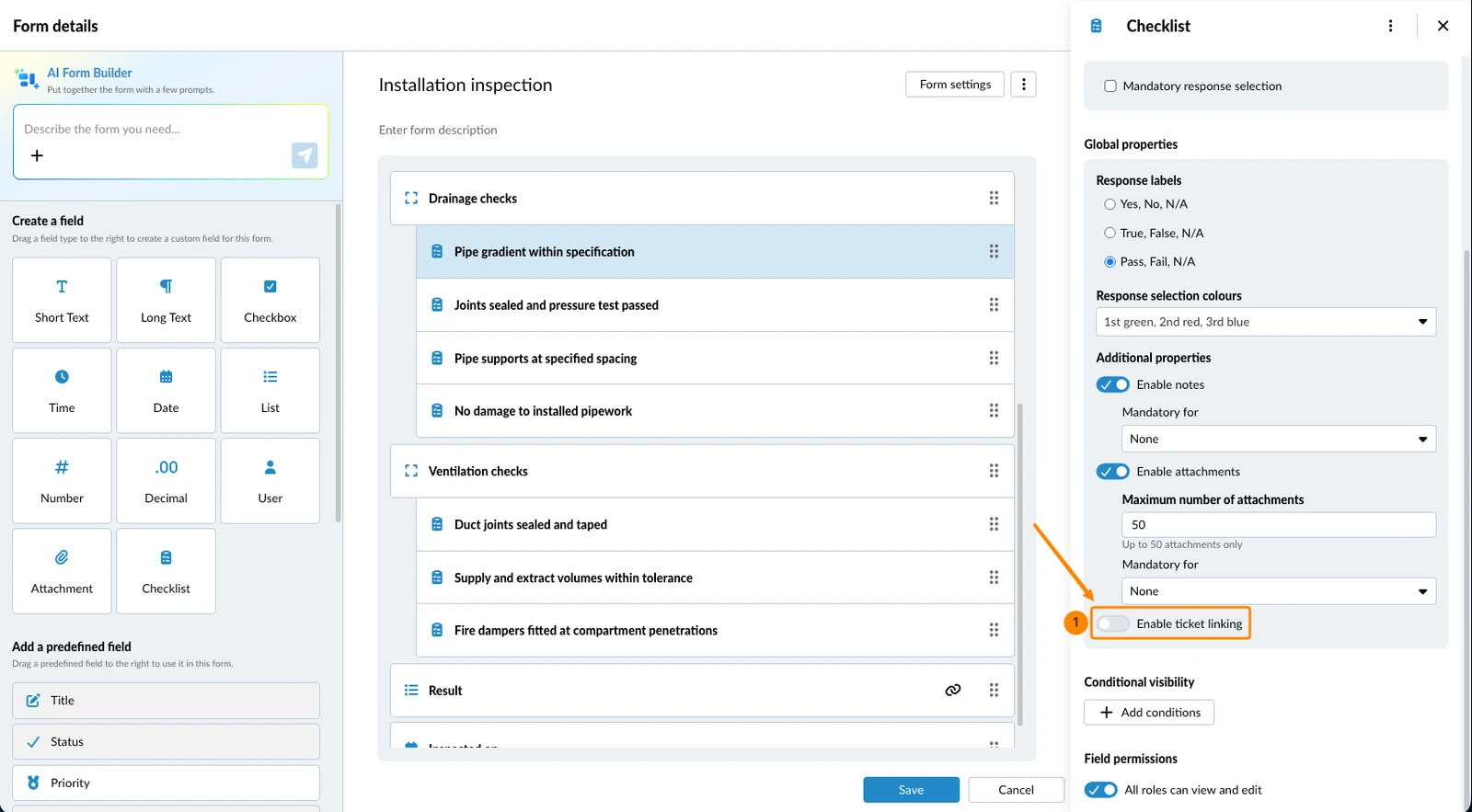Viewport: 1472px width, 812px height.
Task: Grab the drag handle of Drainage checks
Action: pyautogui.click(x=994, y=198)
